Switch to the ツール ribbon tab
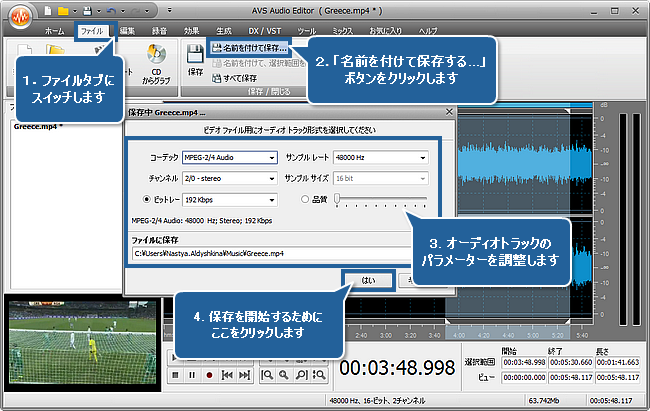The height and width of the screenshot is (411, 650). (307, 31)
